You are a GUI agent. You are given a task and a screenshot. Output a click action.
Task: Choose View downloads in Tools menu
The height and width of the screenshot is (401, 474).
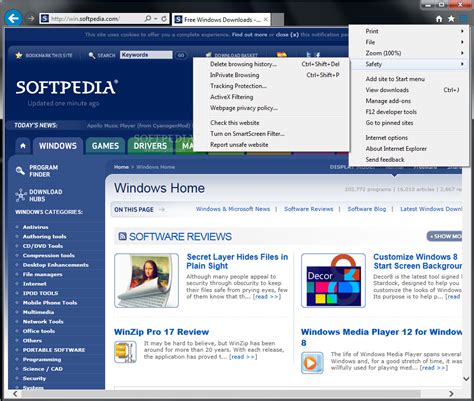[x=409, y=90]
